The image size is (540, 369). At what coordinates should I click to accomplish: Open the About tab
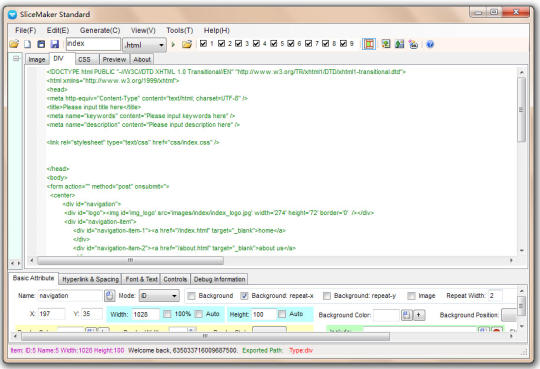click(142, 60)
